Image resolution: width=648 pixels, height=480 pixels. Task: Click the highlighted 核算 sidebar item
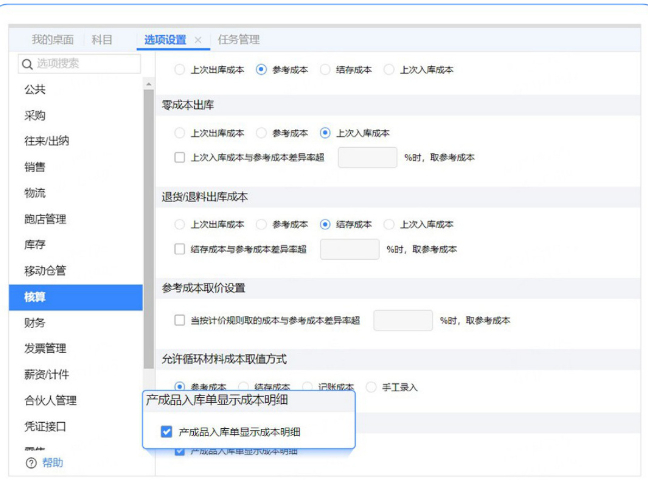76,297
